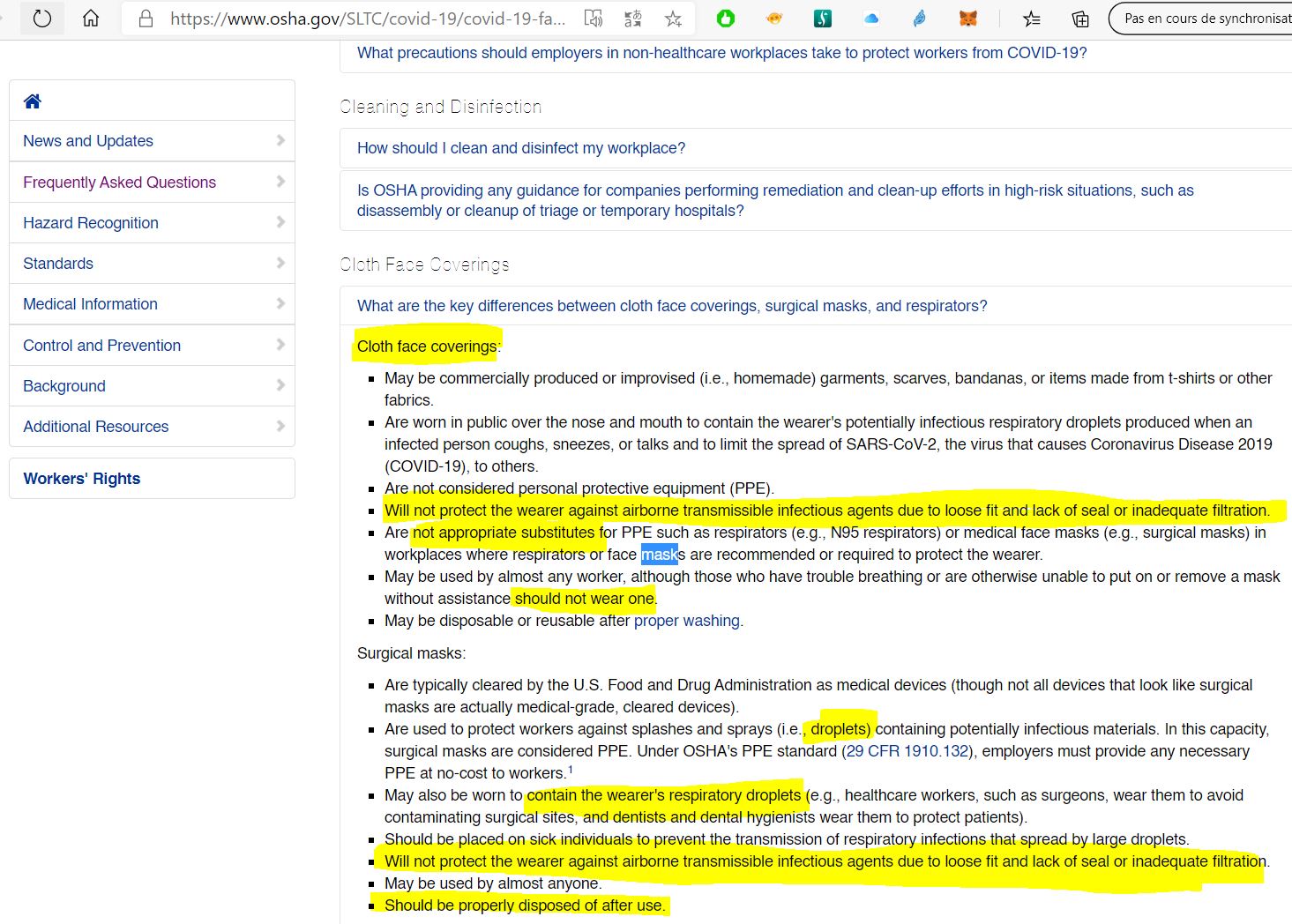Click the 'Cloth Face Coverings' section heading
Image resolution: width=1292 pixels, height=924 pixels.
coord(425,265)
